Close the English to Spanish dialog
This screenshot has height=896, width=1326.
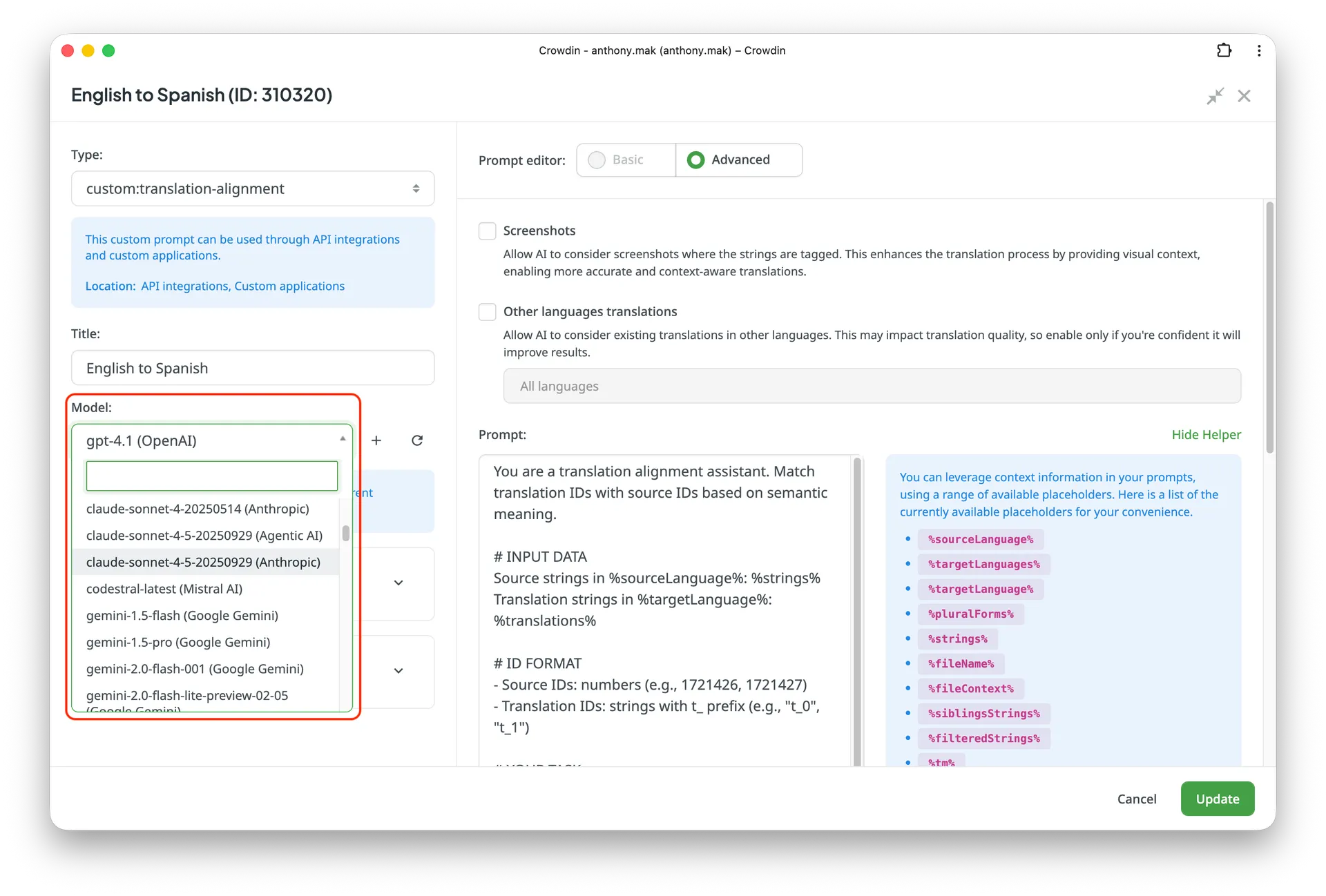1244,96
